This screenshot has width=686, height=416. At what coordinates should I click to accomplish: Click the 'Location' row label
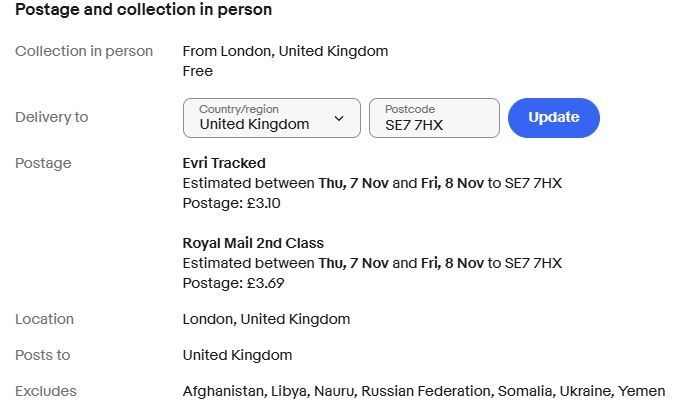click(44, 319)
